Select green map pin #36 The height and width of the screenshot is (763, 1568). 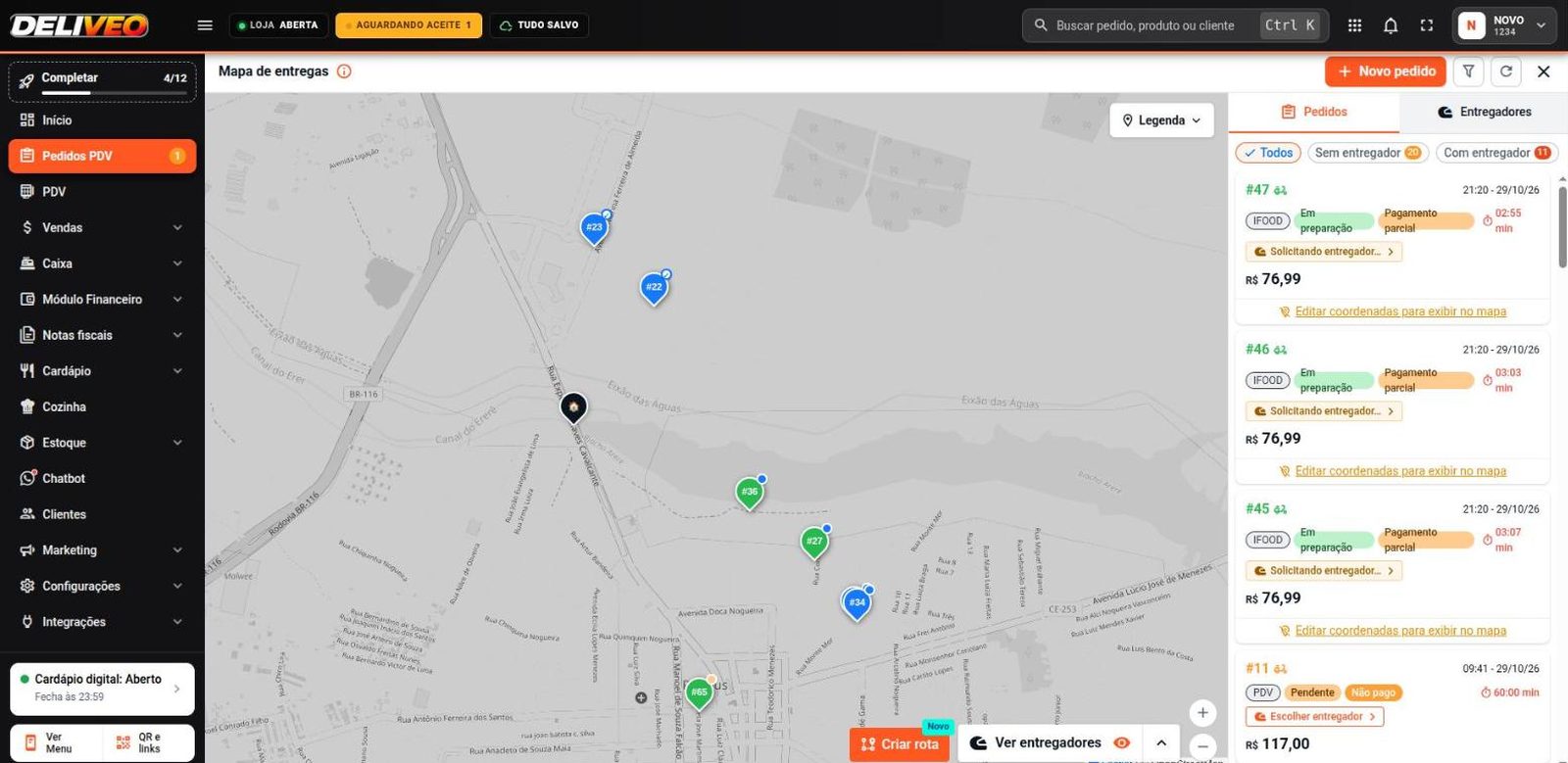tap(750, 493)
